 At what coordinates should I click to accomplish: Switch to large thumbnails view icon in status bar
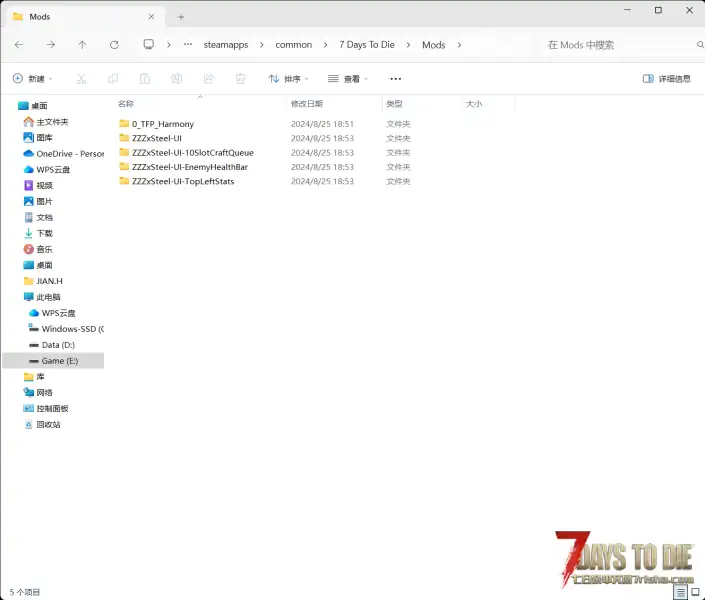696,592
